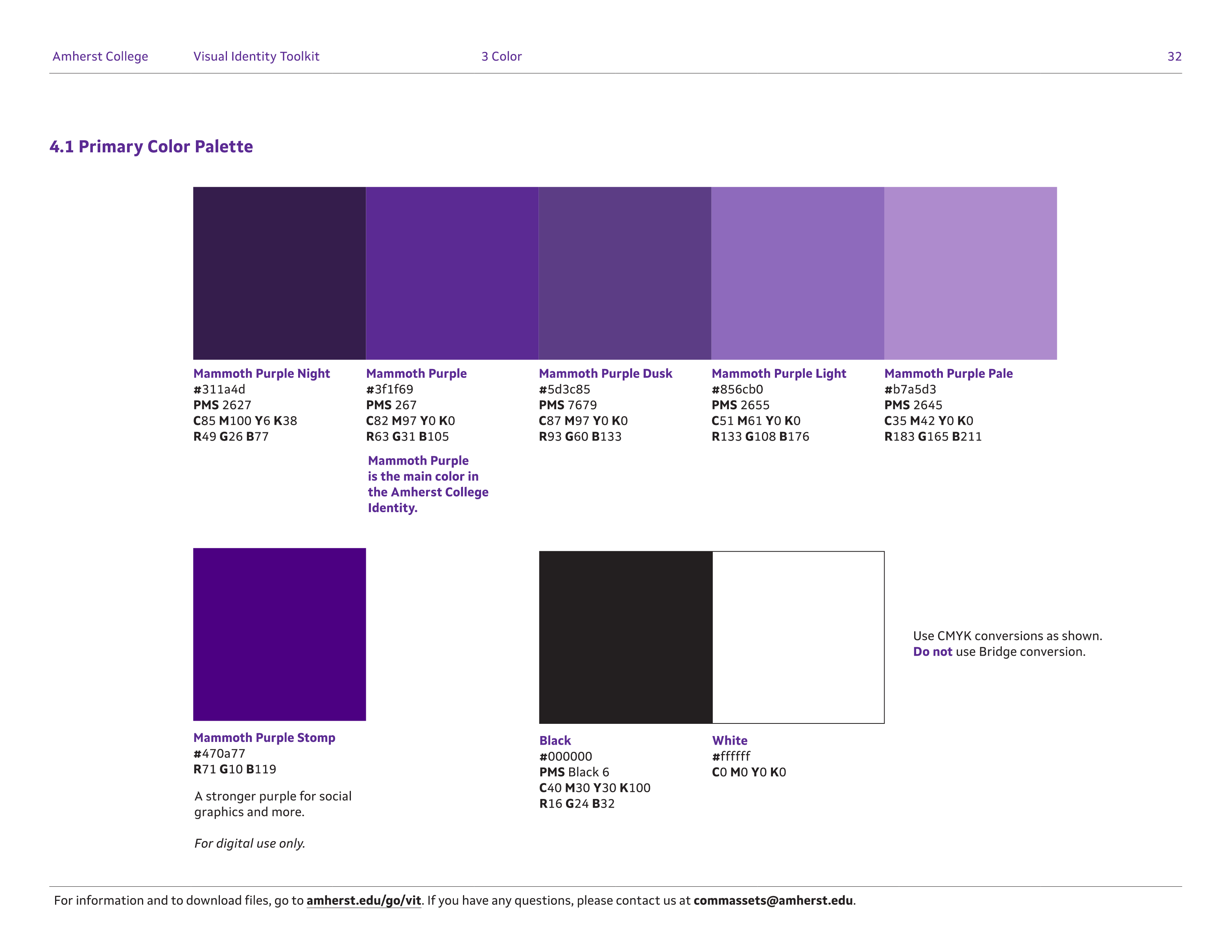Click 'Use CMYK conversions as shown.' note
Image resolution: width=1232 pixels, height=952 pixels.
pyautogui.click(x=1007, y=636)
